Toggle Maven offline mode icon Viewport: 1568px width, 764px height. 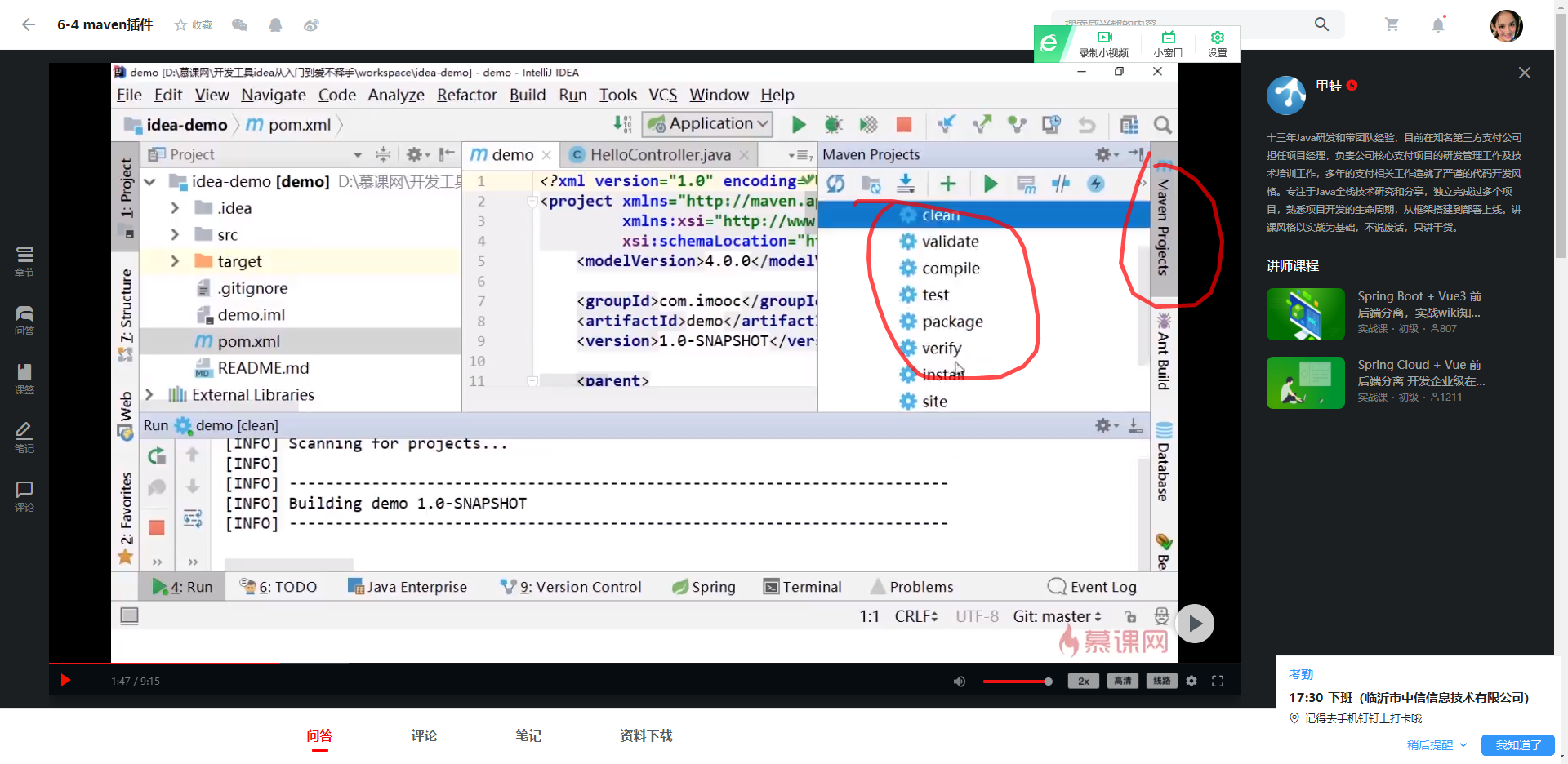click(x=1061, y=184)
